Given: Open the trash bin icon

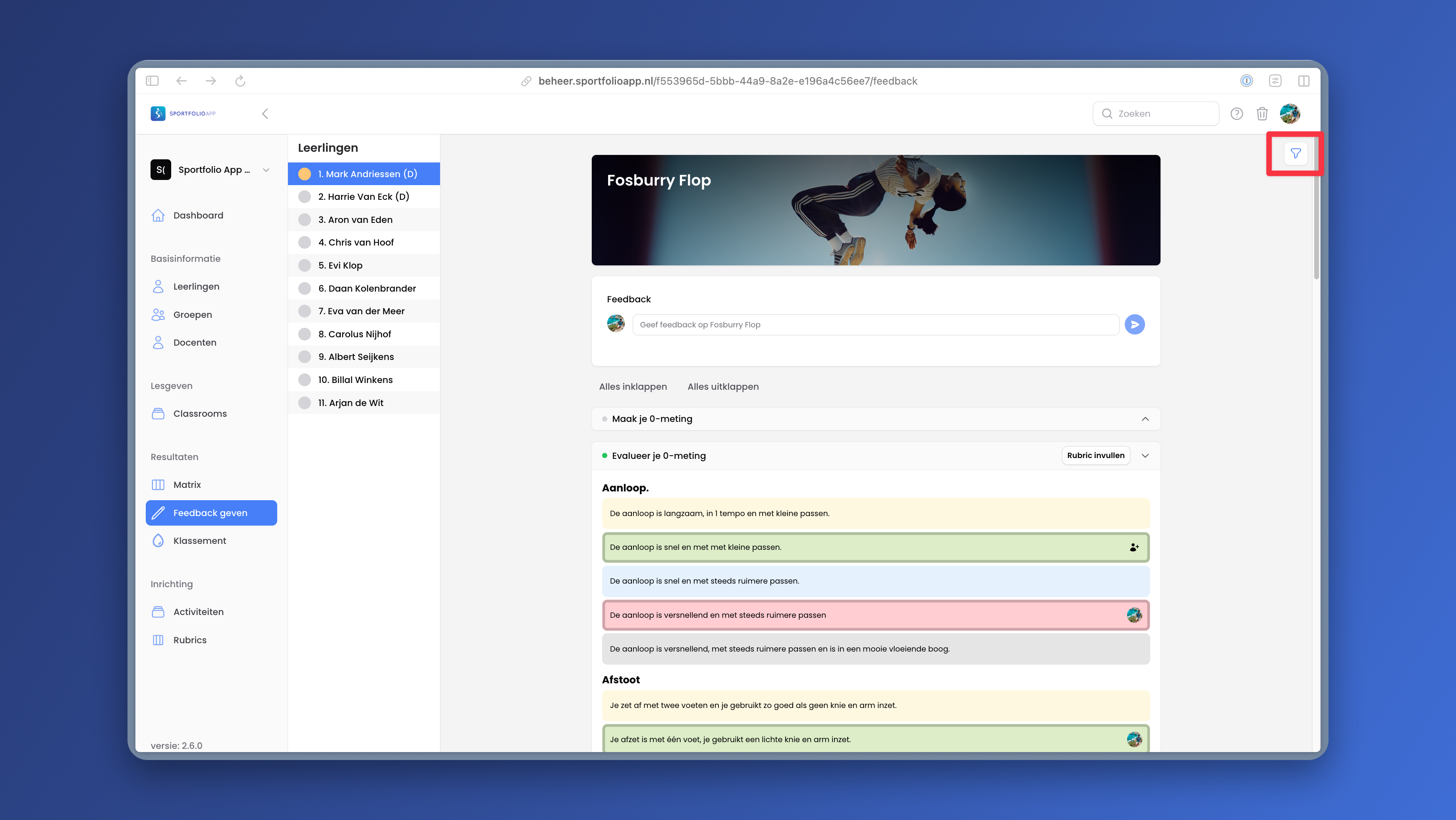Looking at the screenshot, I should click(1261, 114).
